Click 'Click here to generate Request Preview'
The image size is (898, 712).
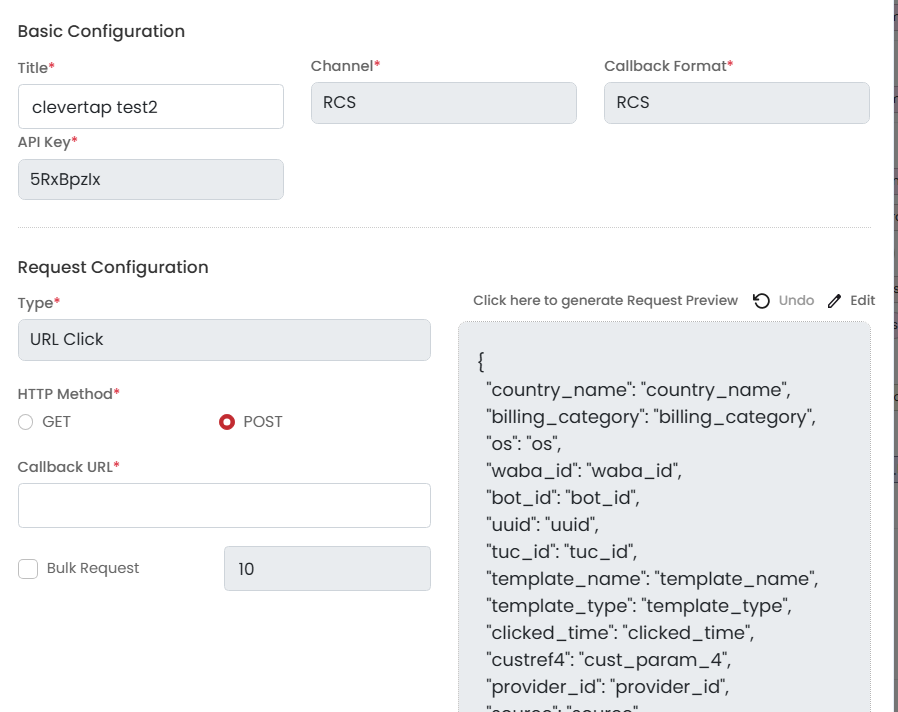(605, 301)
